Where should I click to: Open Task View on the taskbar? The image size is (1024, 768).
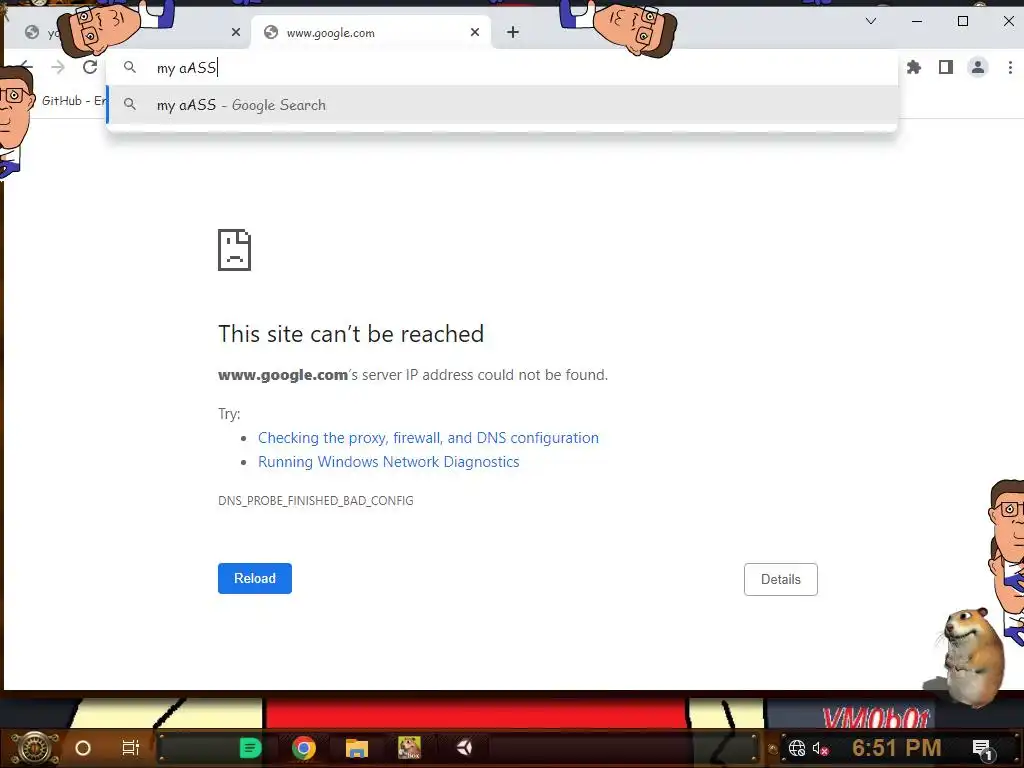click(131, 748)
